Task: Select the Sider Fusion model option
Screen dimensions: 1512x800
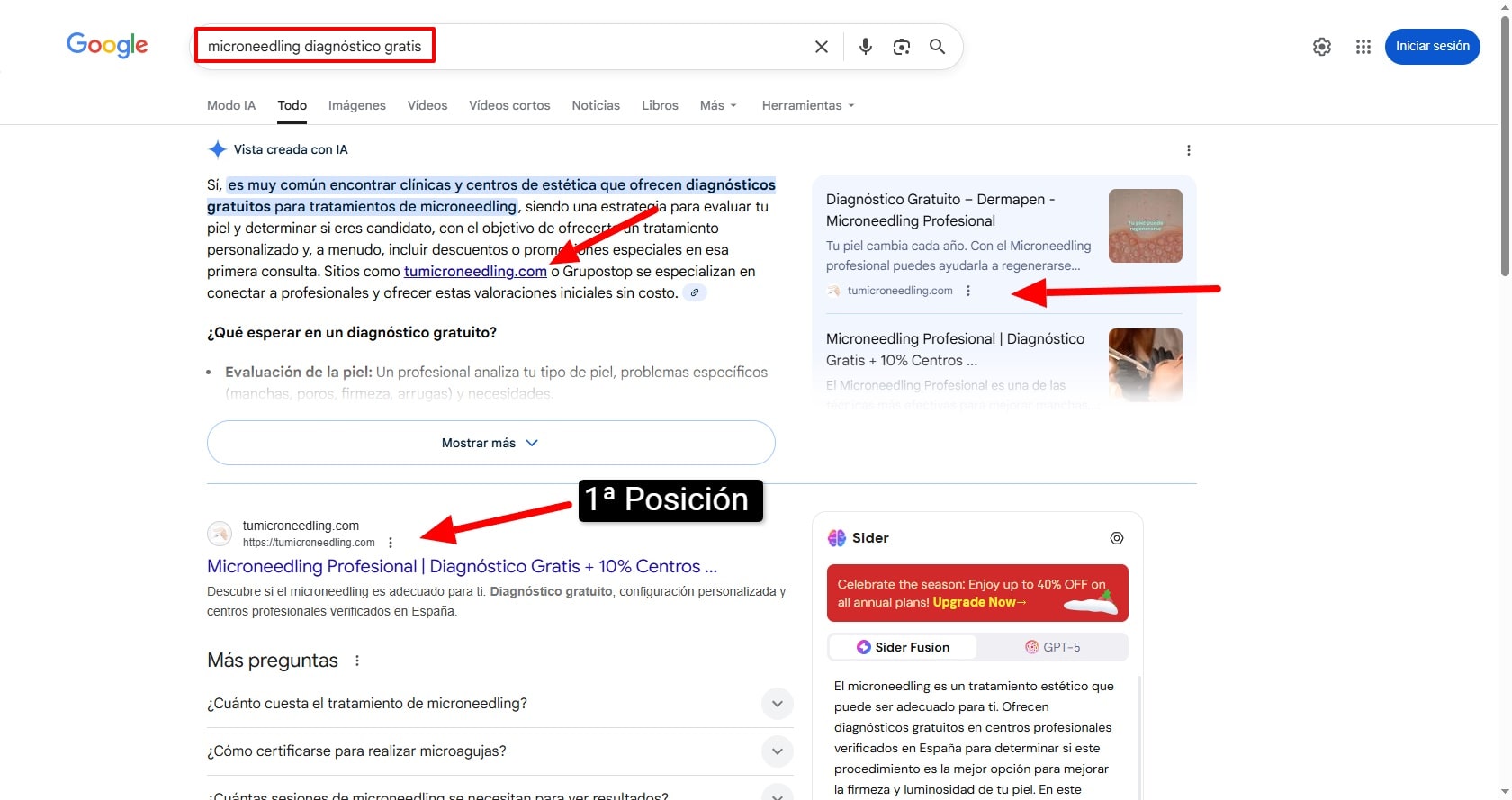Action: pyautogui.click(x=903, y=647)
